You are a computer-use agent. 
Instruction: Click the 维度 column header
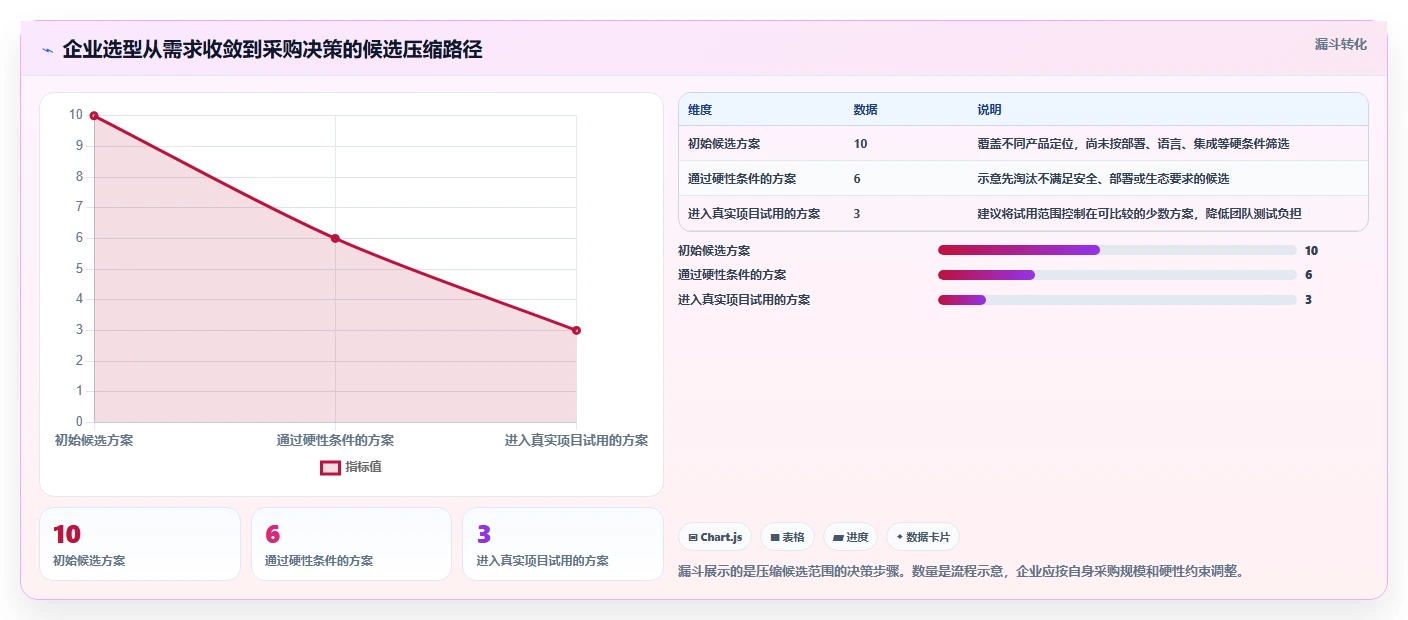click(700, 110)
